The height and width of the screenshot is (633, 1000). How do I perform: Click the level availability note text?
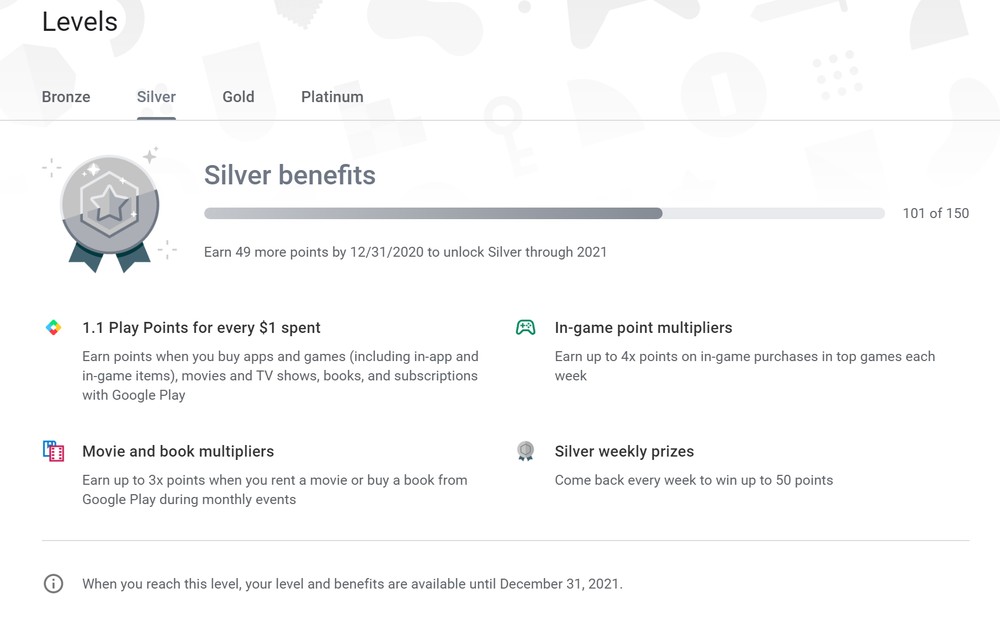coord(352,584)
